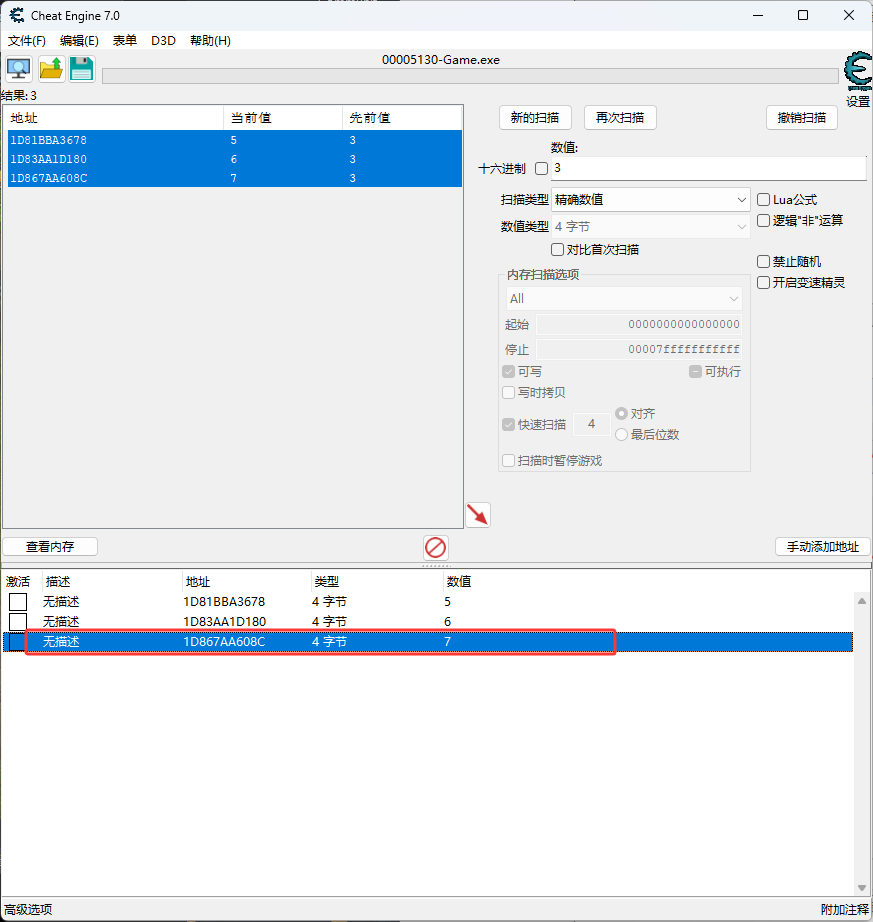The image size is (873, 922).
Task: Click the save floppy disk icon
Action: [x=82, y=69]
